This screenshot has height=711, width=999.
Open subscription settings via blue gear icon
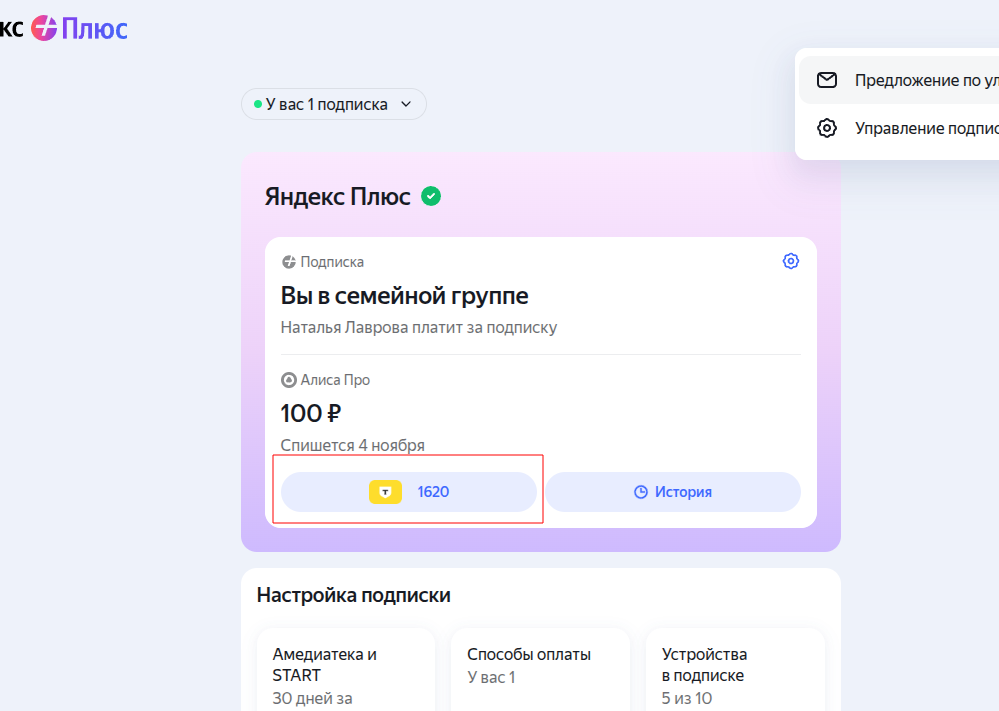(x=791, y=261)
